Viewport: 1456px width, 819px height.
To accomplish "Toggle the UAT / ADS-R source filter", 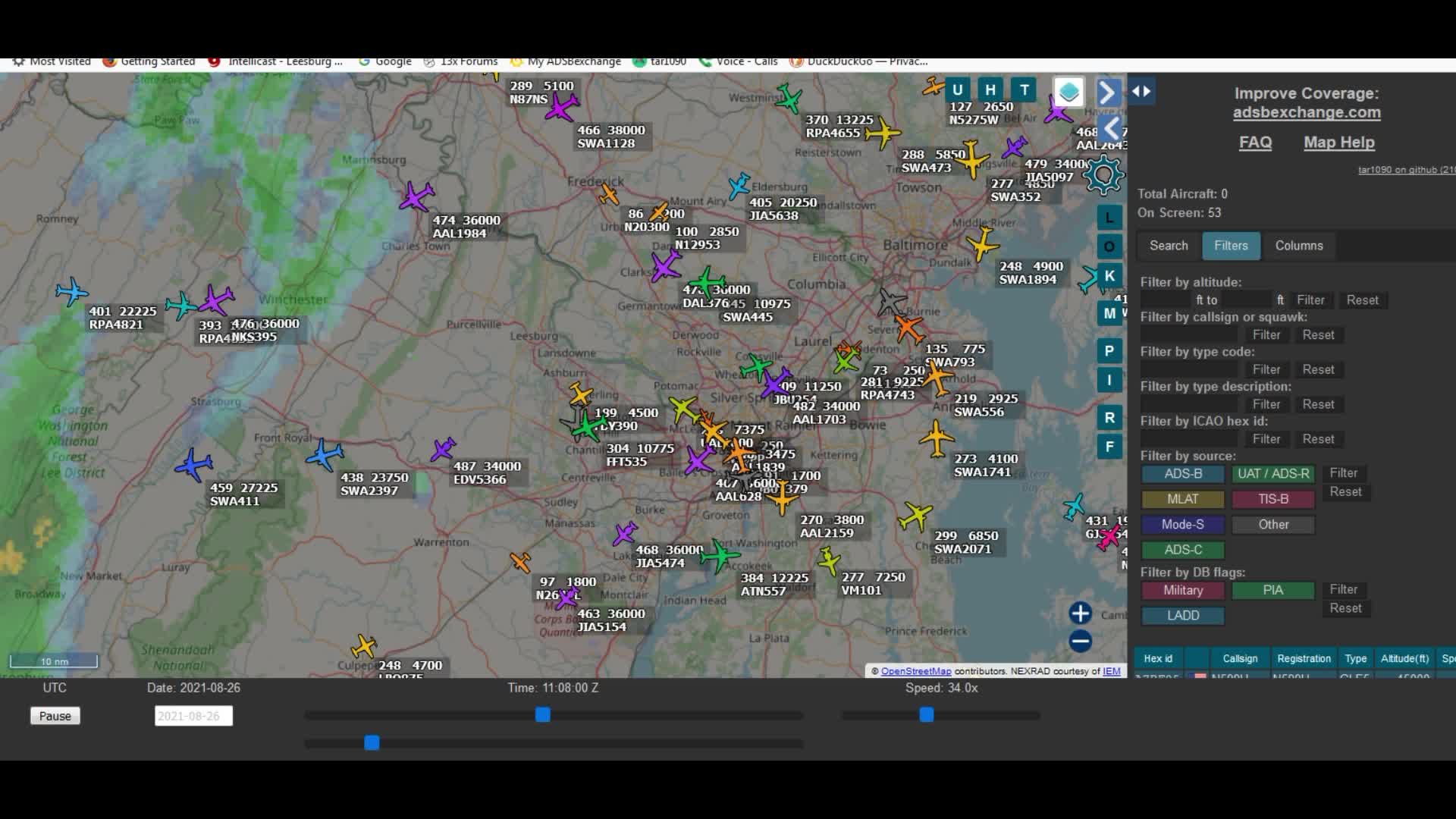I will pyautogui.click(x=1273, y=474).
